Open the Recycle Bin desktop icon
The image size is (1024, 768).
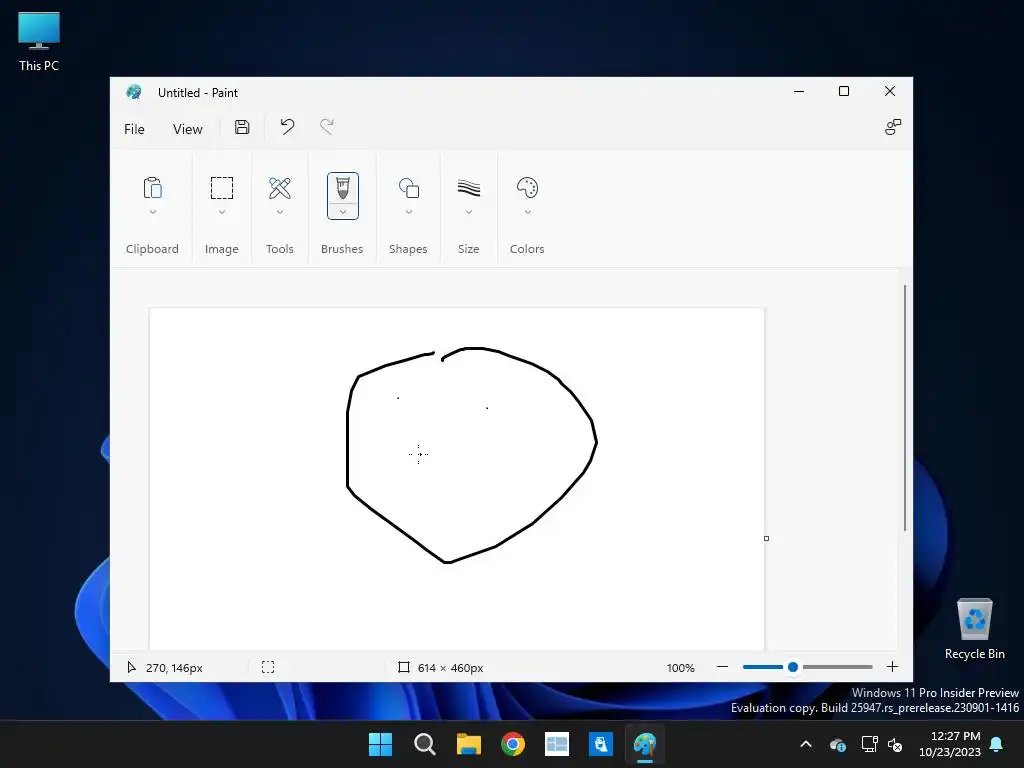pyautogui.click(x=974, y=629)
